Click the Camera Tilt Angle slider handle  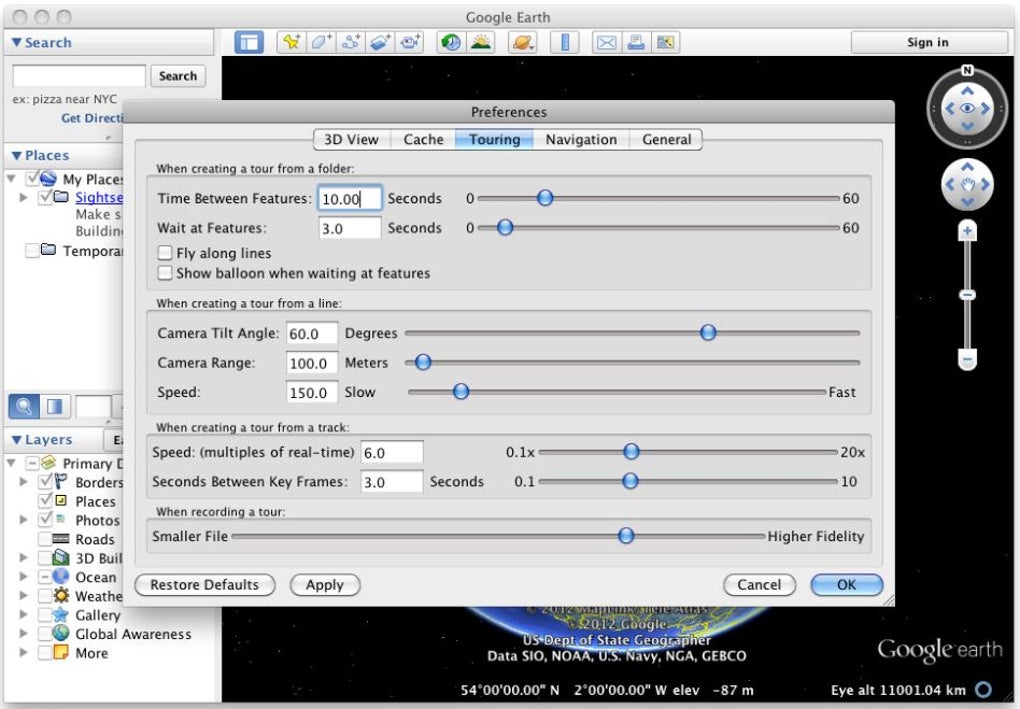click(708, 333)
